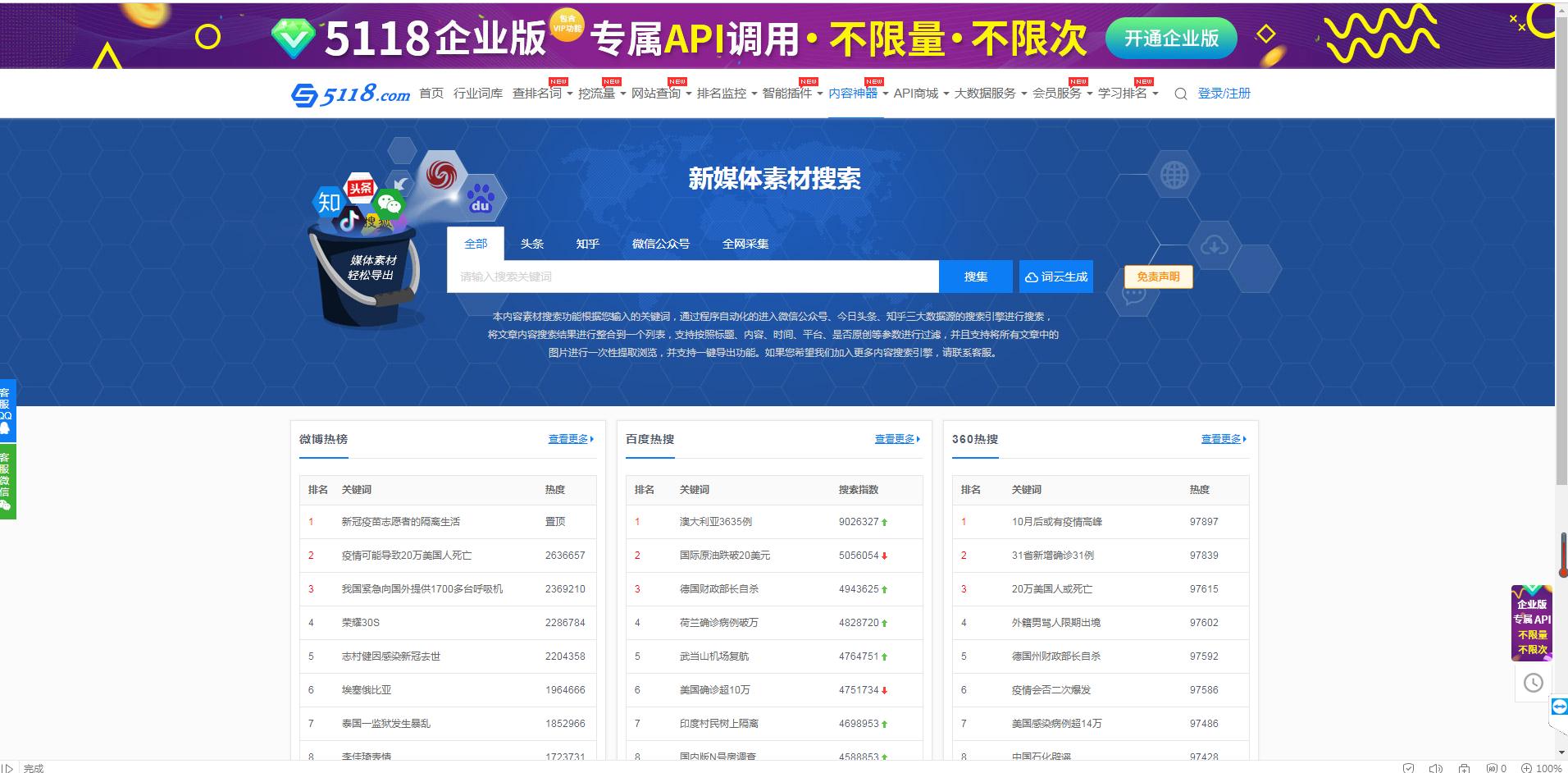
Task: Expand the API商城 dropdown menu
Action: coord(921,94)
